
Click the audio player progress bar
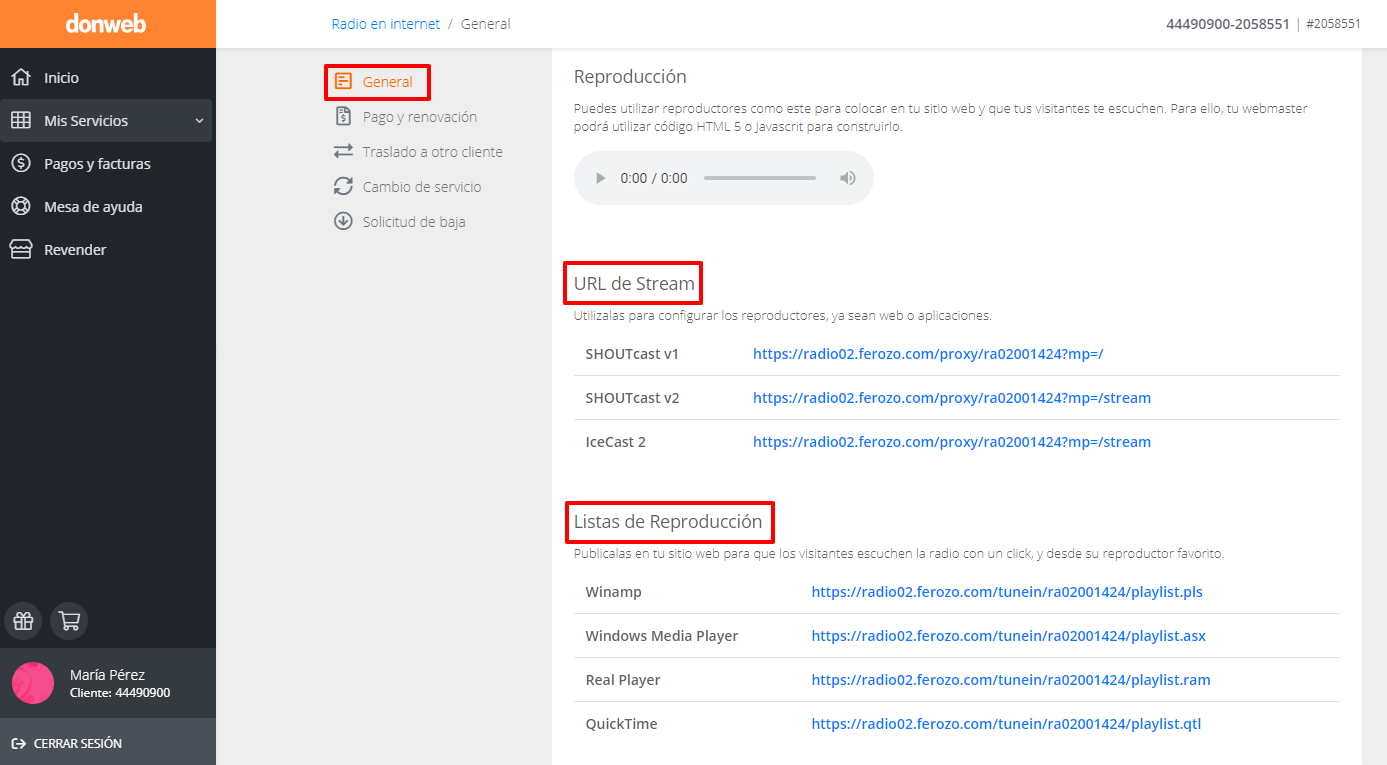[x=760, y=178]
